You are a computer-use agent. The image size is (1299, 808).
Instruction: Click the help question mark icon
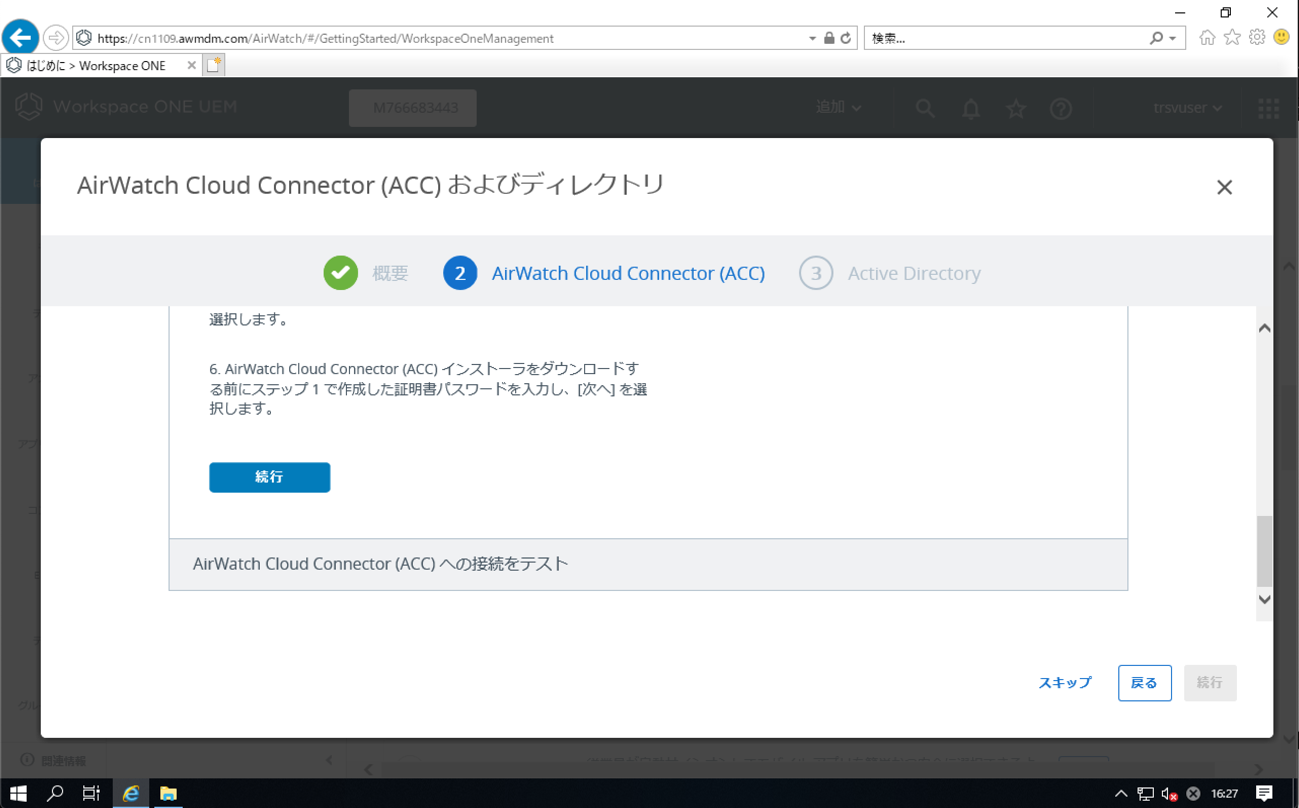(1061, 108)
